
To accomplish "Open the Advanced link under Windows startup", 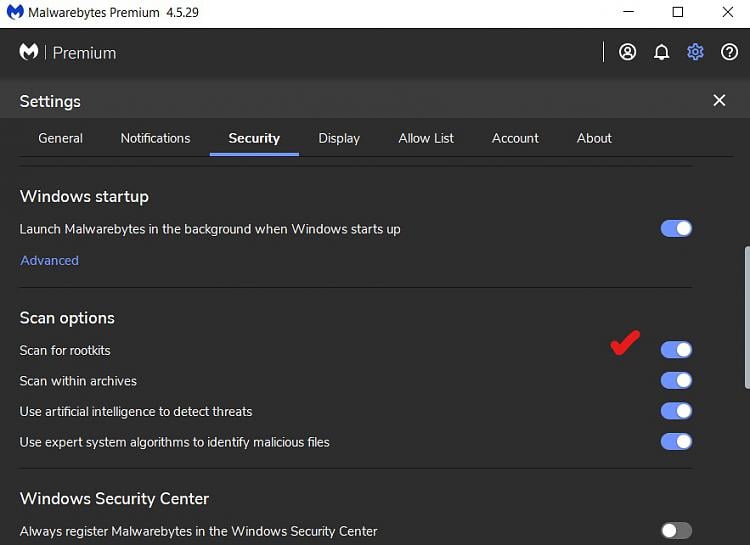I will click(49, 260).
